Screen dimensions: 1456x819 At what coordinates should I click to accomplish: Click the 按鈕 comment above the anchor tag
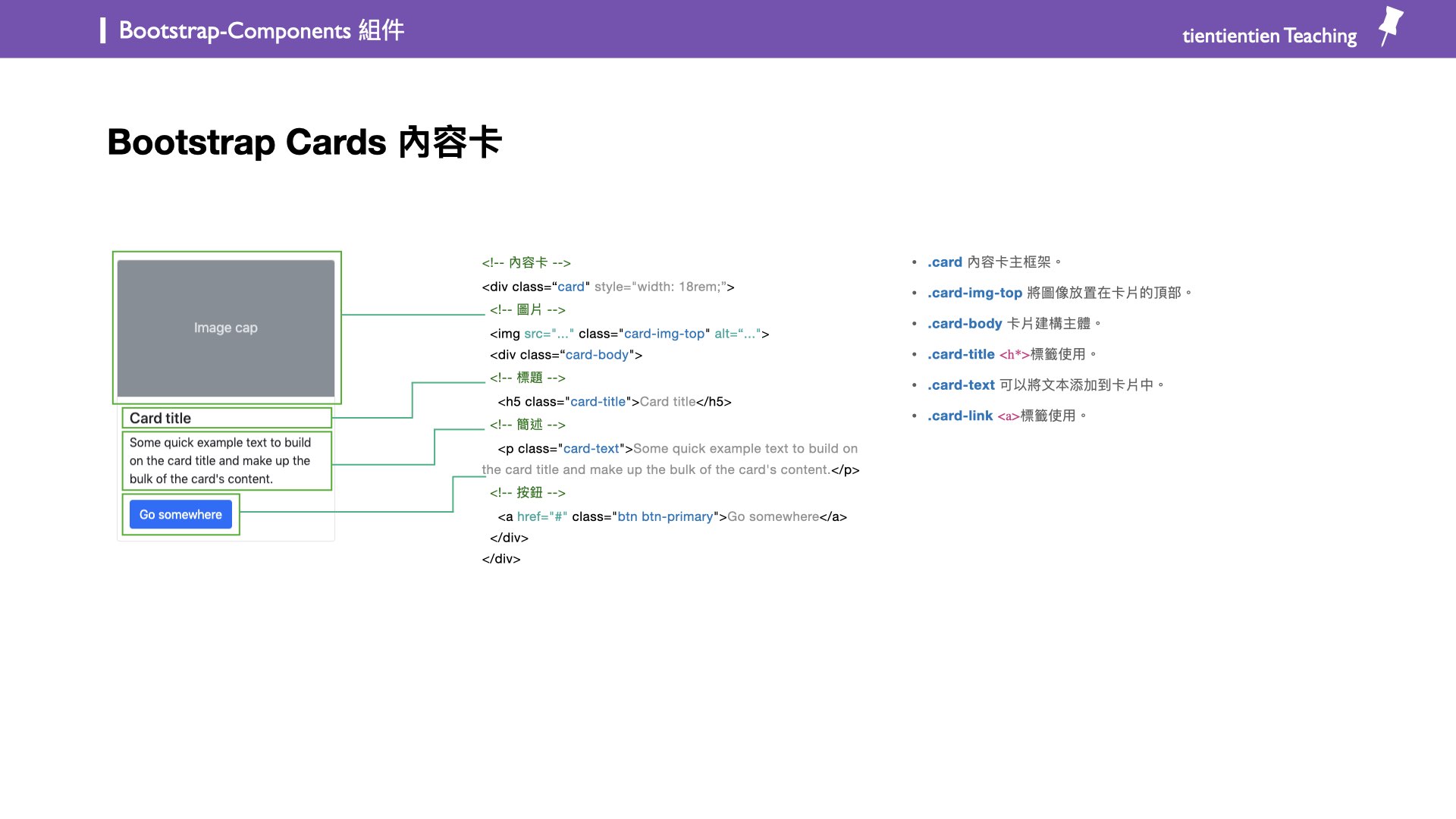pyautogui.click(x=529, y=492)
